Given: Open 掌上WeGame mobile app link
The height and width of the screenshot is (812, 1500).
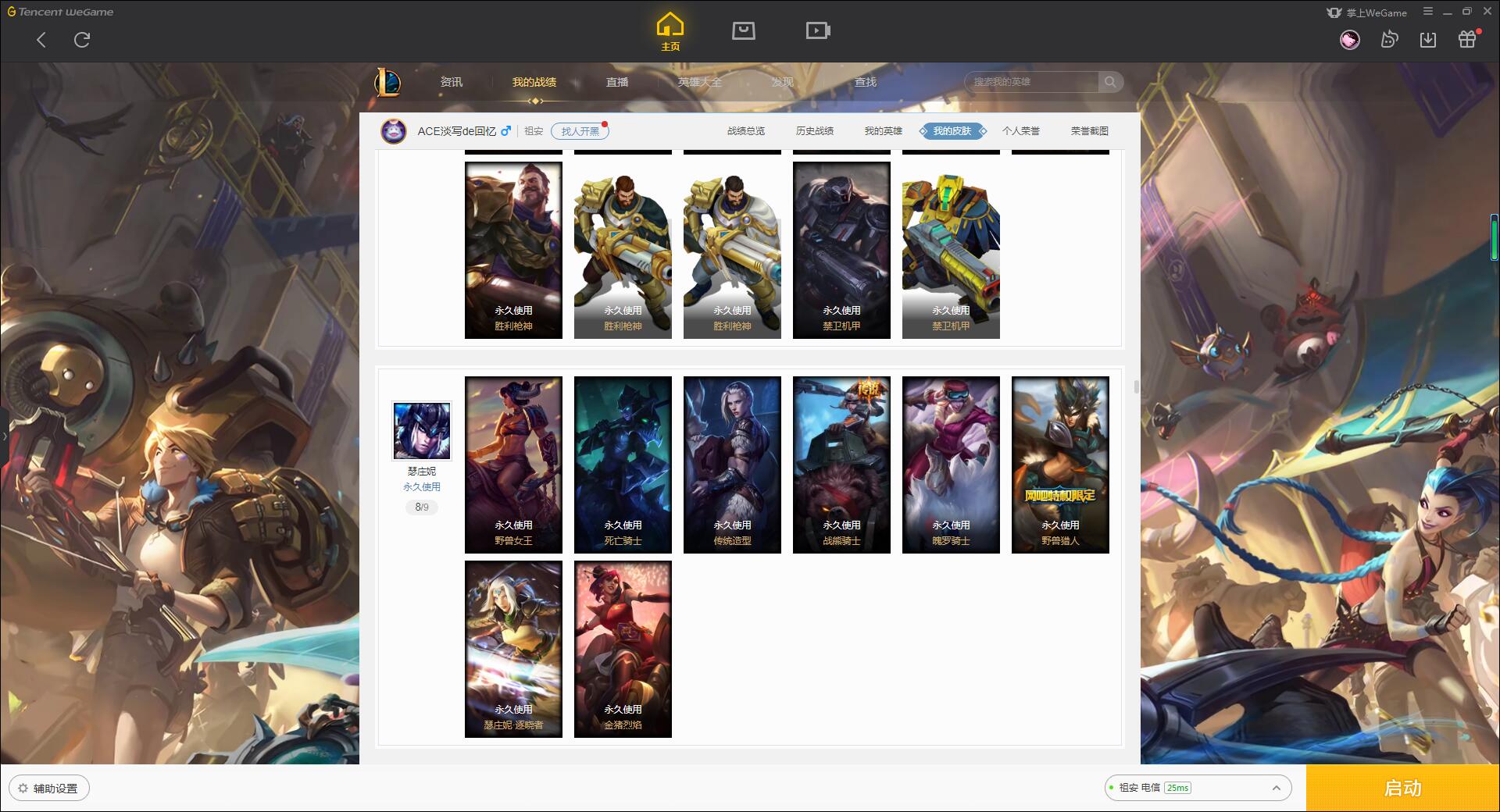Looking at the screenshot, I should [1366, 12].
